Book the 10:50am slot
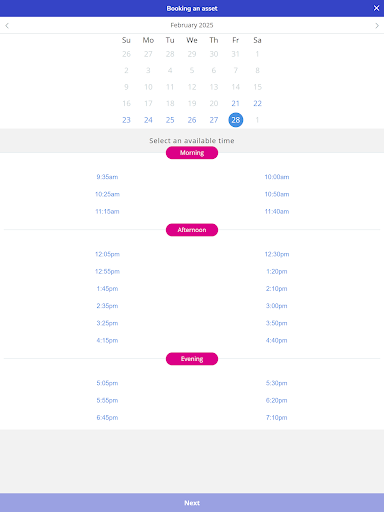 pyautogui.click(x=277, y=194)
